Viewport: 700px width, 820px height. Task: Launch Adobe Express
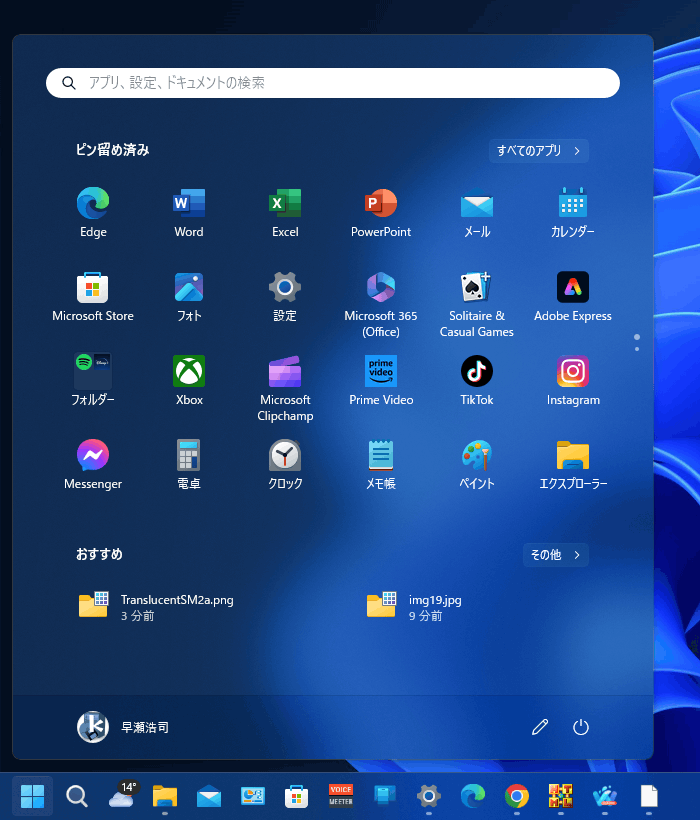click(572, 297)
